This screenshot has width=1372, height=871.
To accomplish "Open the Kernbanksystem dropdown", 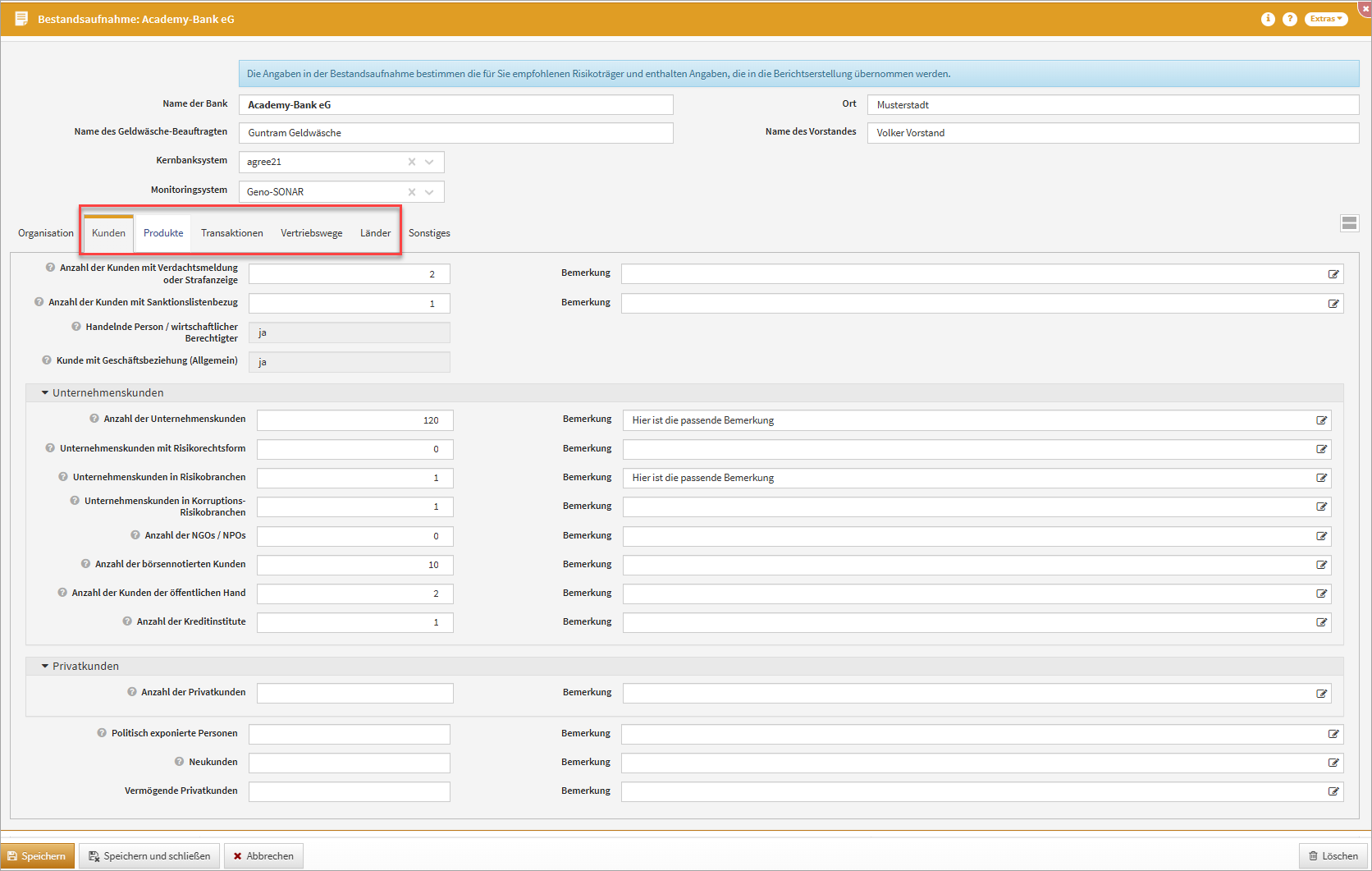I will coord(429,162).
